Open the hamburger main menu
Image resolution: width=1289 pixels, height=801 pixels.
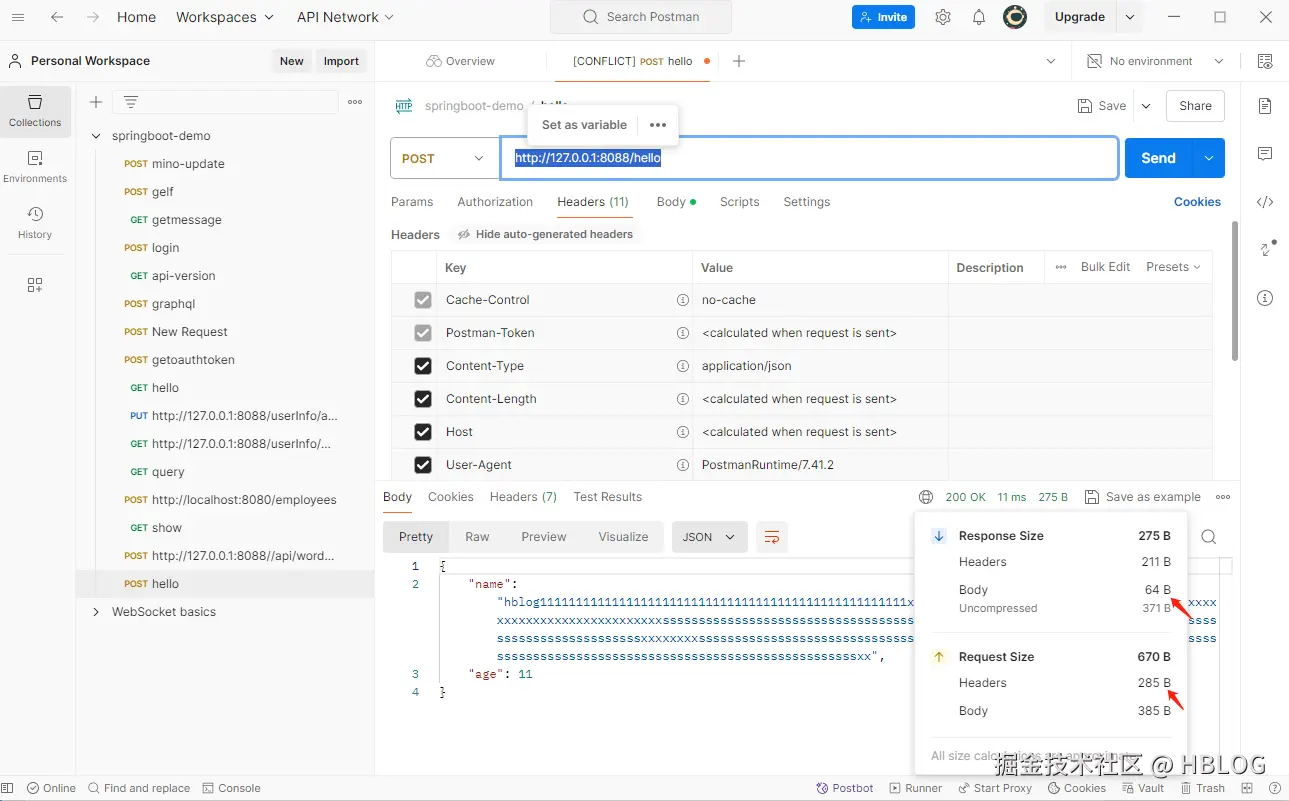[x=18, y=17]
